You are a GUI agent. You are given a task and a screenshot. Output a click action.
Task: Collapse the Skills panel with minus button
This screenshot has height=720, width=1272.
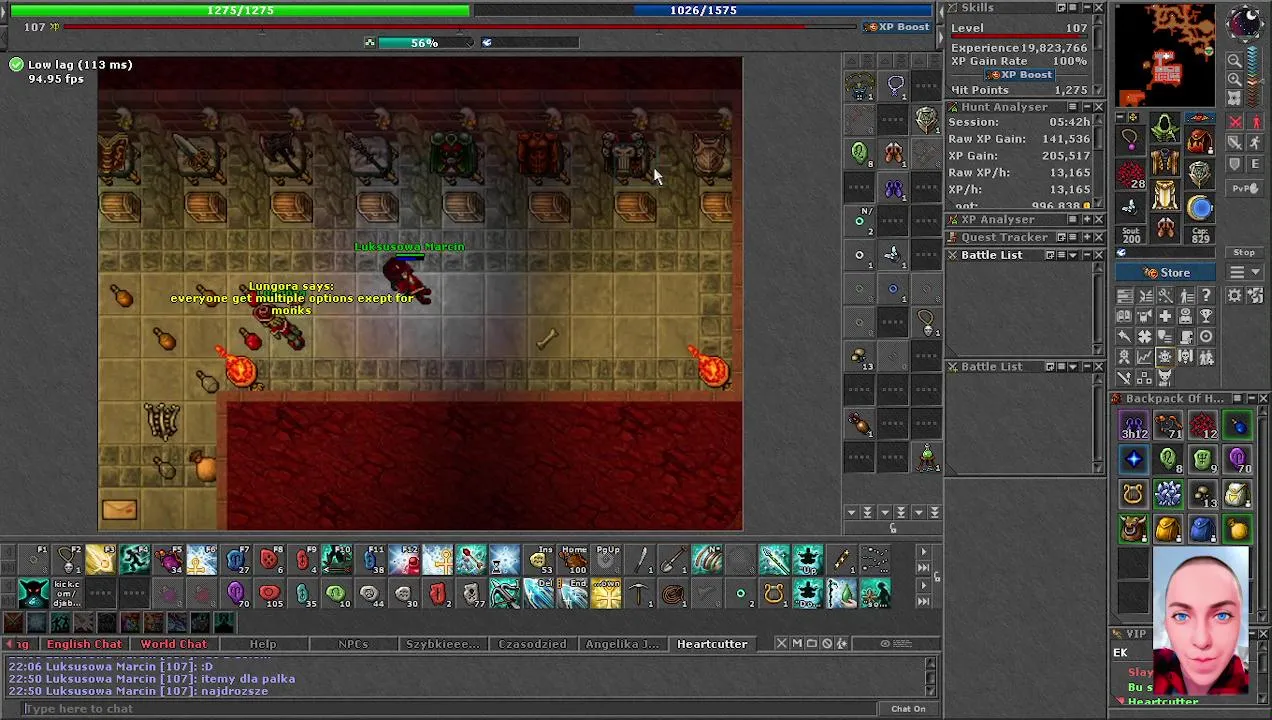1085,8
